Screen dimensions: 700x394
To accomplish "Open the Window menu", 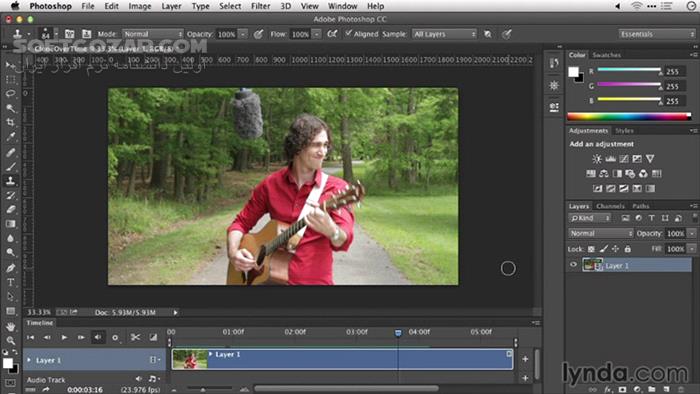I will [342, 6].
